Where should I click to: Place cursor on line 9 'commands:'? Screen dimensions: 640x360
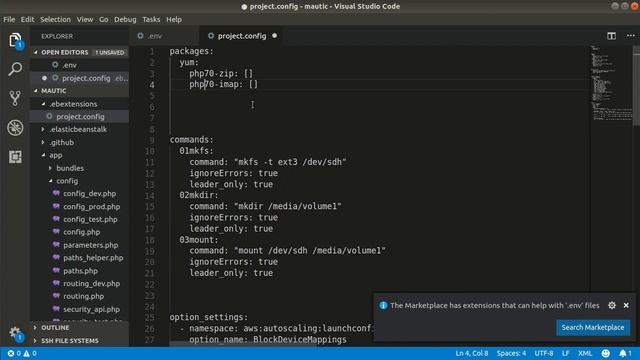click(x=191, y=140)
